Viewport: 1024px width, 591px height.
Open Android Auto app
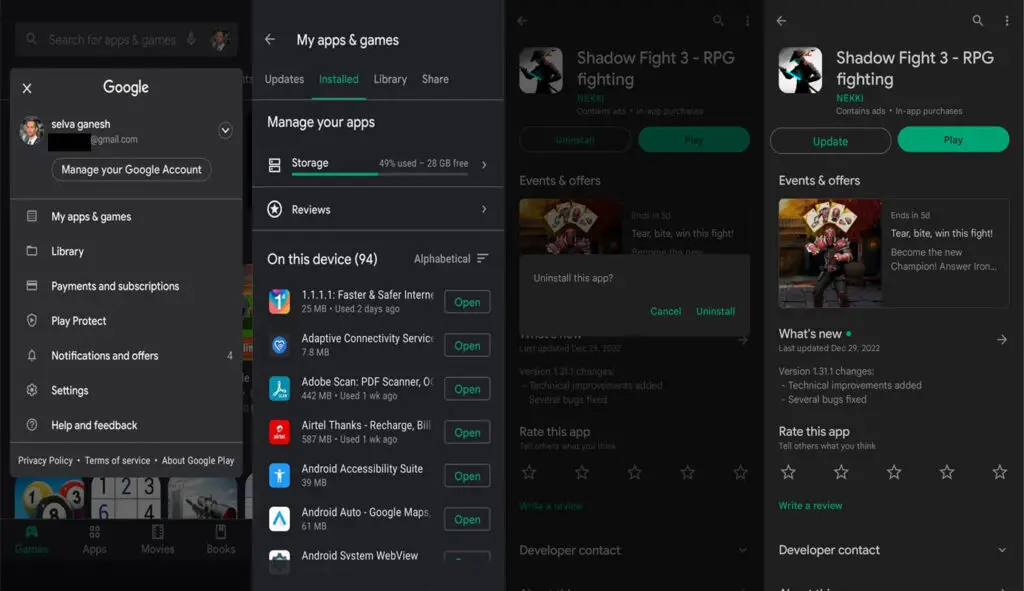click(467, 520)
